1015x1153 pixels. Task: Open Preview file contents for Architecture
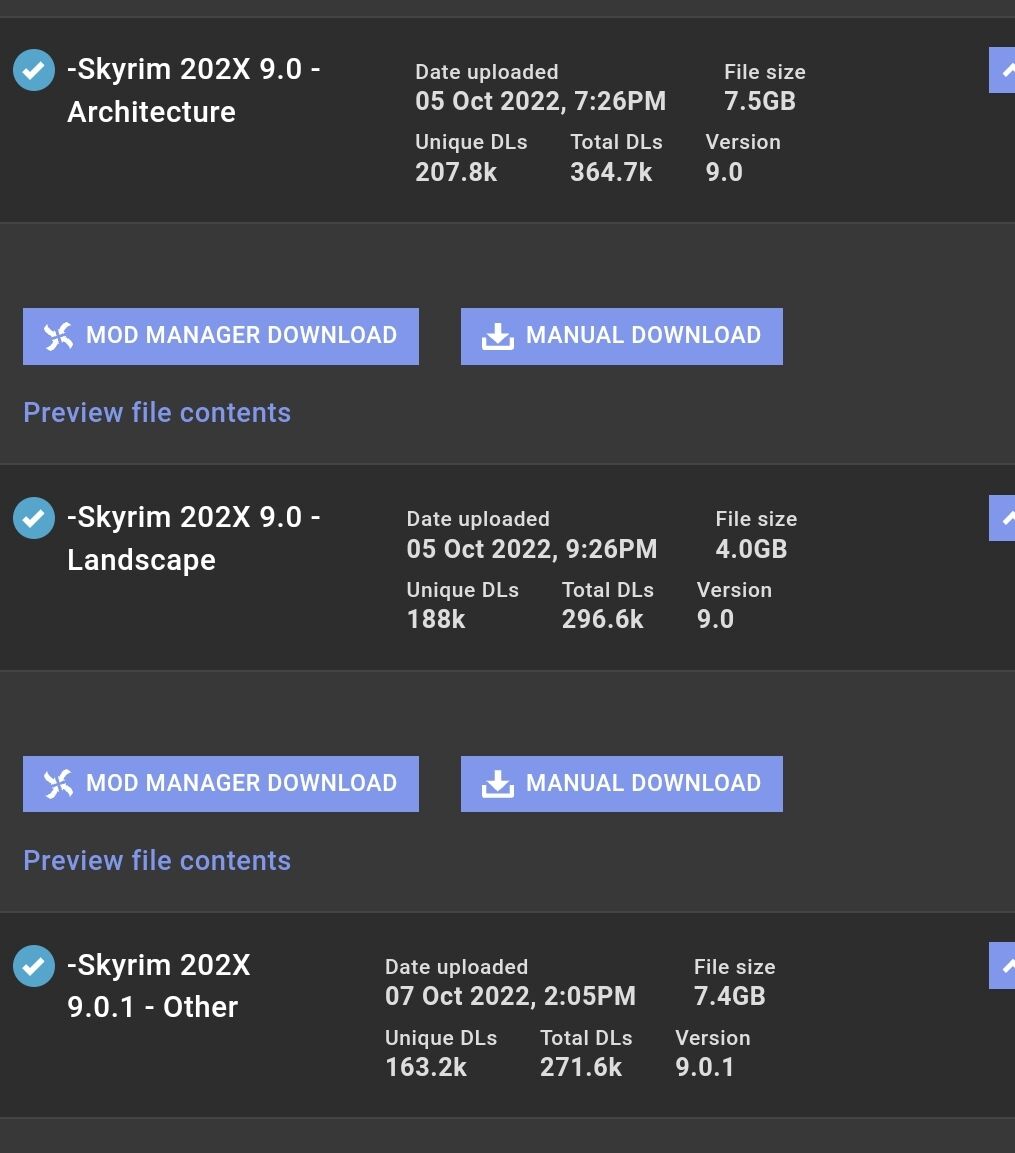point(157,413)
